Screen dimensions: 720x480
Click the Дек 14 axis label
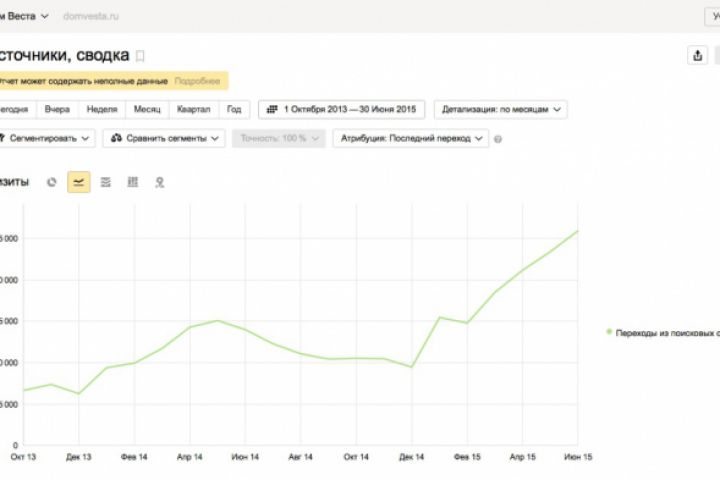[411, 457]
